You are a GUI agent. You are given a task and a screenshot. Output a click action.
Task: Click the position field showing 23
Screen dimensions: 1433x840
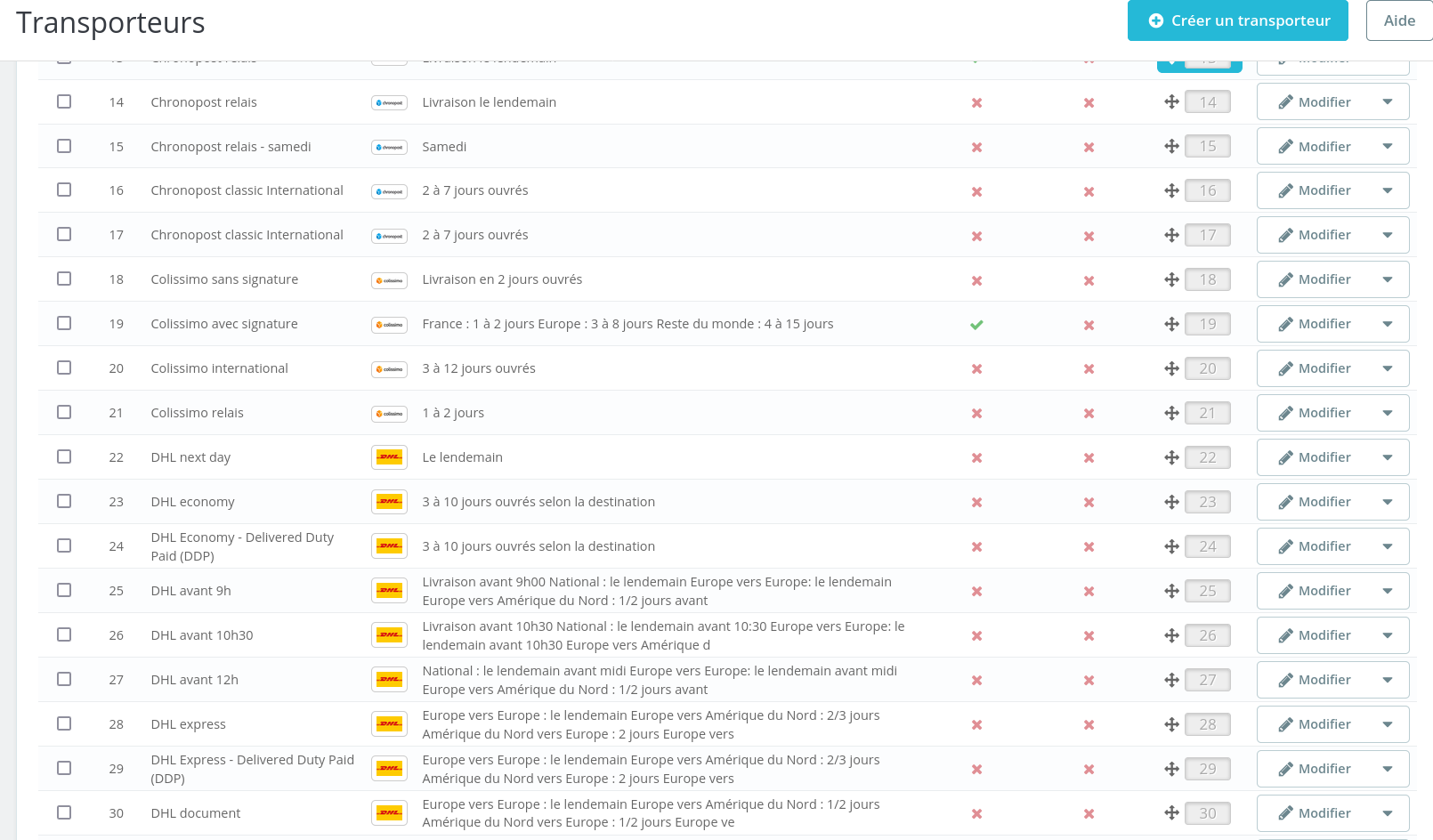[x=1208, y=502]
